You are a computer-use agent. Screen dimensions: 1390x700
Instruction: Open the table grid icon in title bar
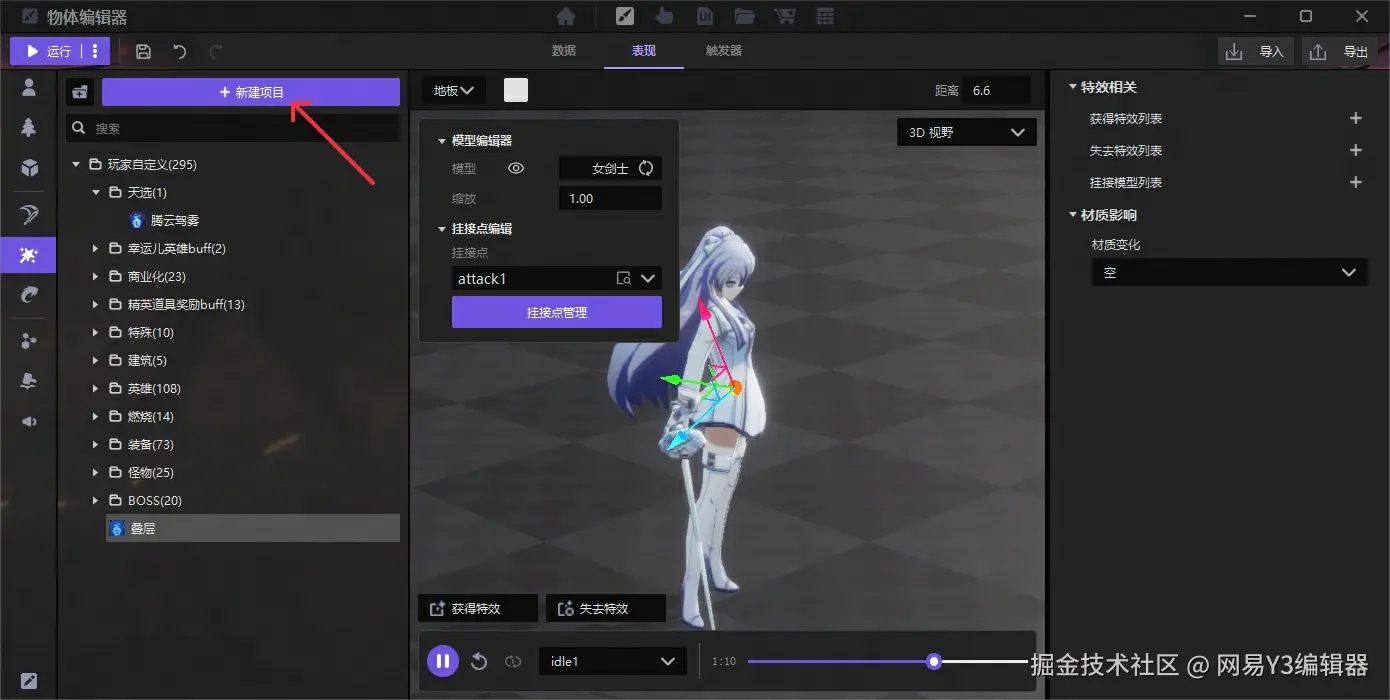tap(825, 16)
